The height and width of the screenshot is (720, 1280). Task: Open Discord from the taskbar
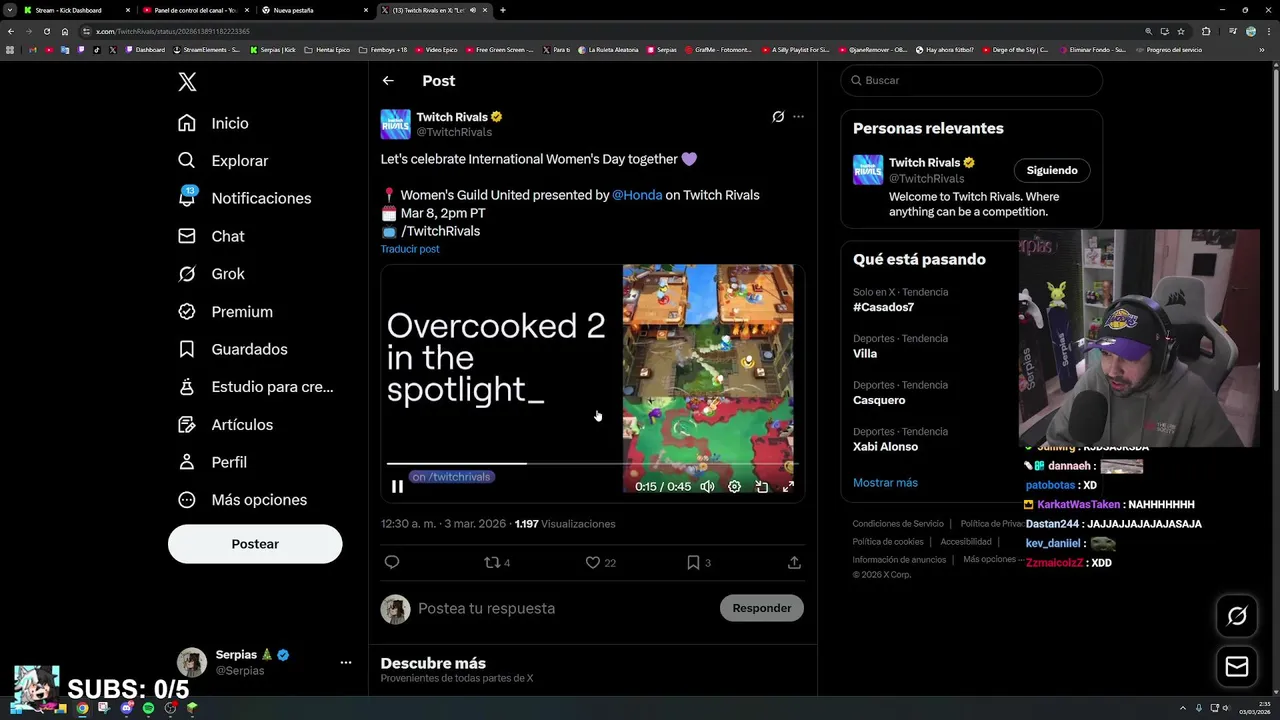click(126, 708)
